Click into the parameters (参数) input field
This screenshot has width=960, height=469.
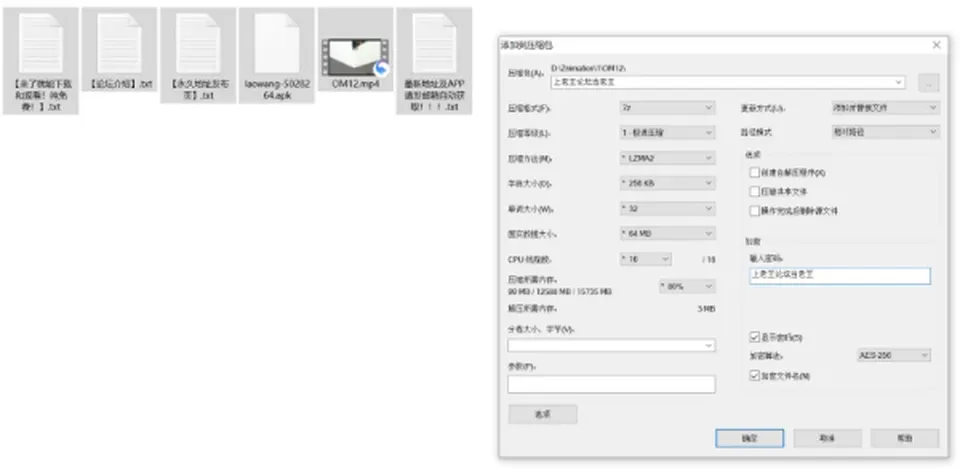pos(611,384)
